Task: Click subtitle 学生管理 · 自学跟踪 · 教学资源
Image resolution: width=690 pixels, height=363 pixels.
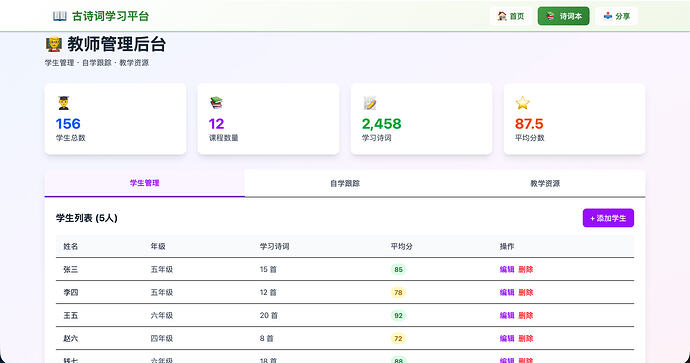Action: click(97, 63)
